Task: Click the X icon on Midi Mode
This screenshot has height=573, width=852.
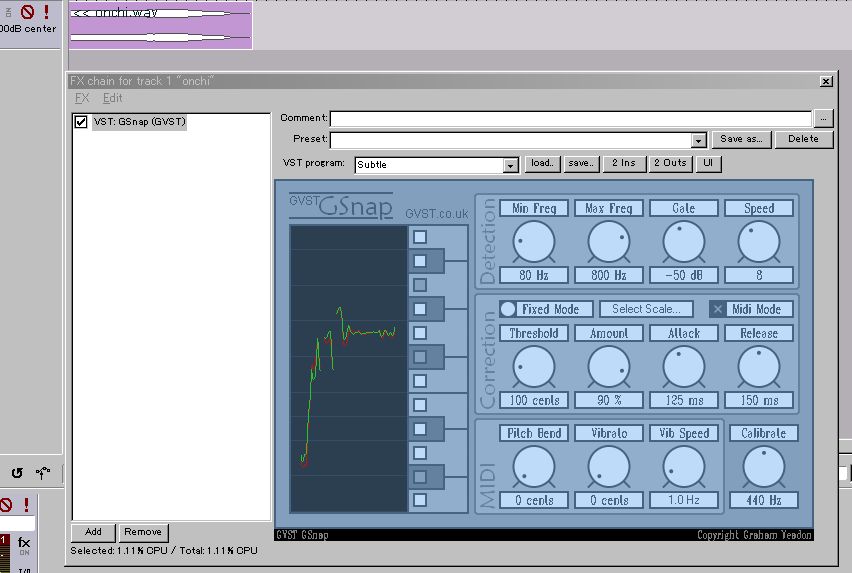Action: click(717, 309)
